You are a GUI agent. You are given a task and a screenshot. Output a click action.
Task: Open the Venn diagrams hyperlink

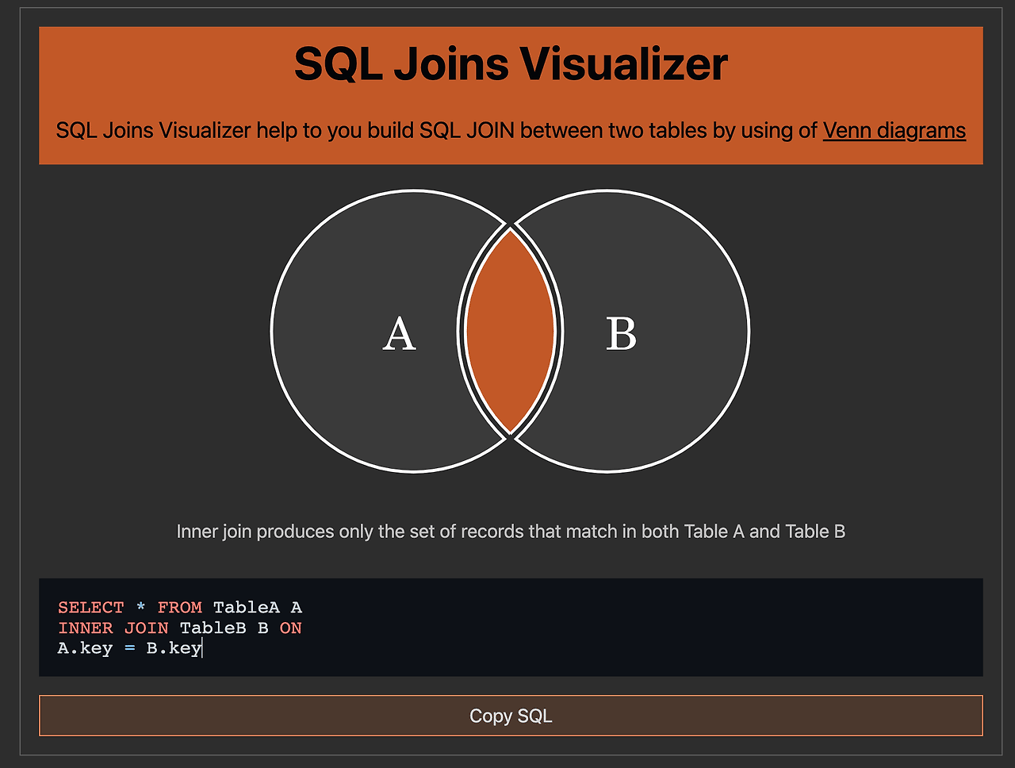coord(893,130)
